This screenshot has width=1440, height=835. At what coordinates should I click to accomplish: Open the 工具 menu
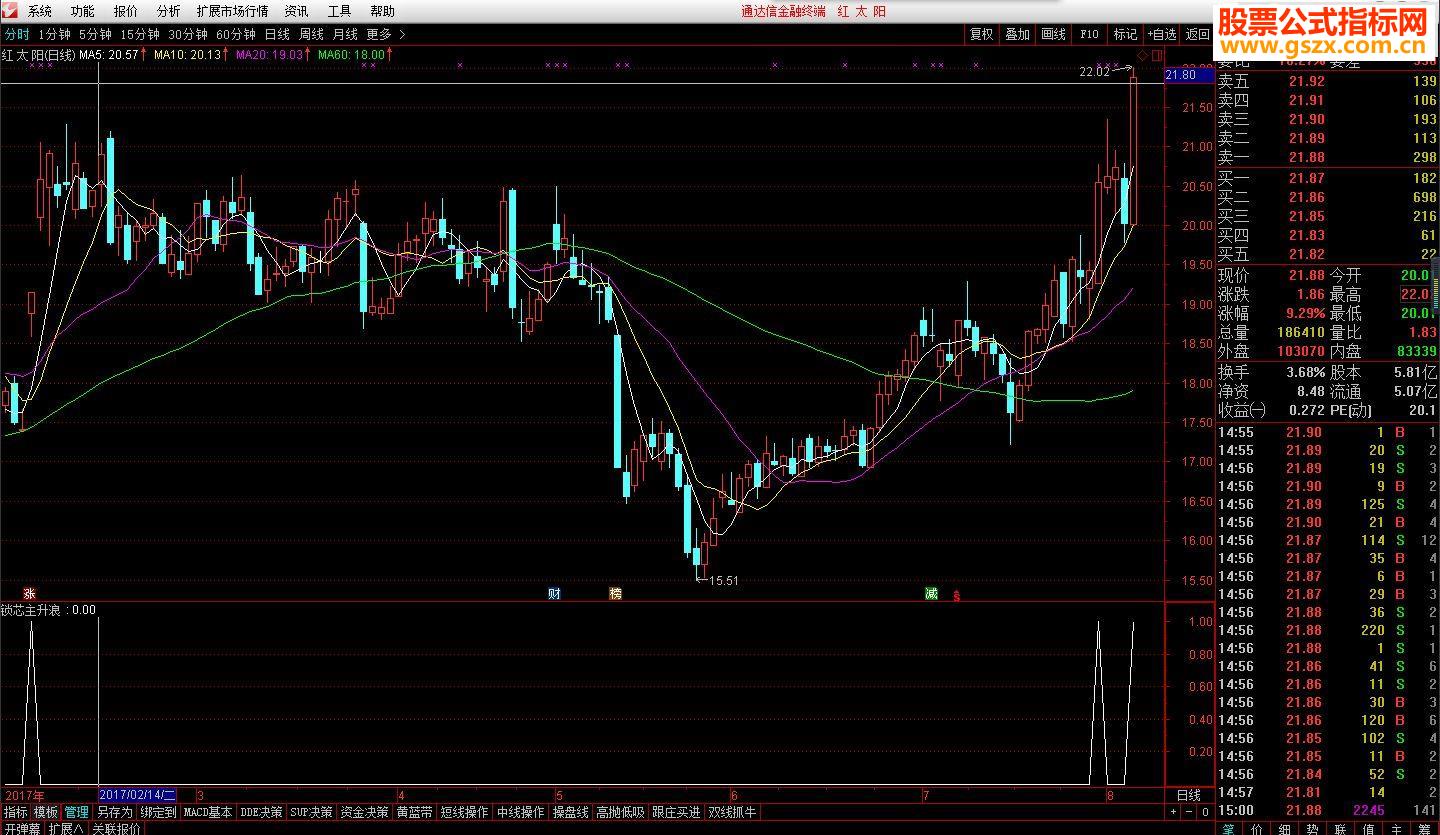click(340, 12)
